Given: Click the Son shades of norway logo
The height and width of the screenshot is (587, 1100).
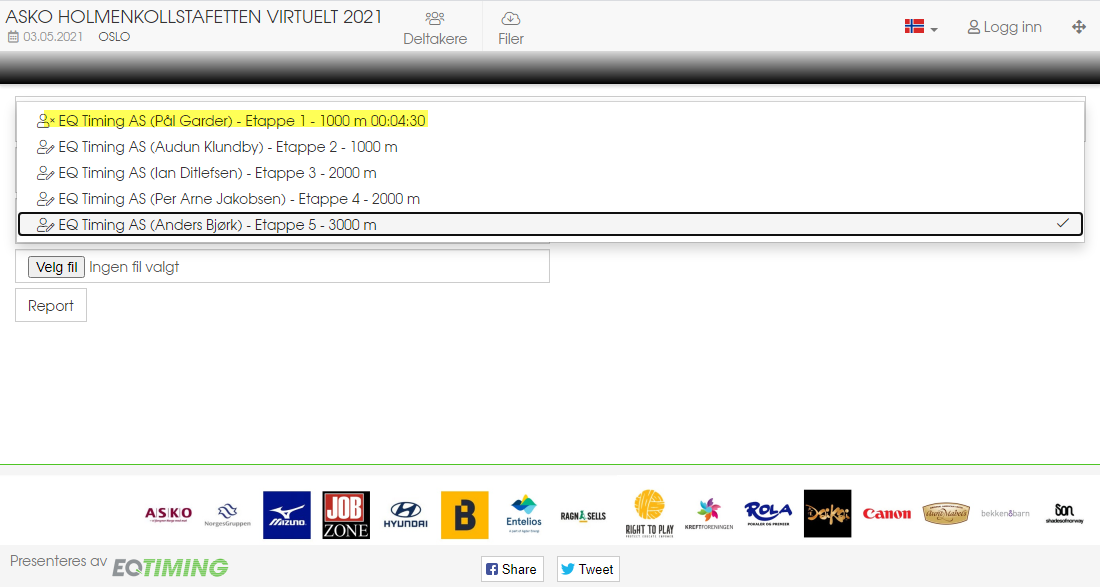Looking at the screenshot, I should (1064, 513).
